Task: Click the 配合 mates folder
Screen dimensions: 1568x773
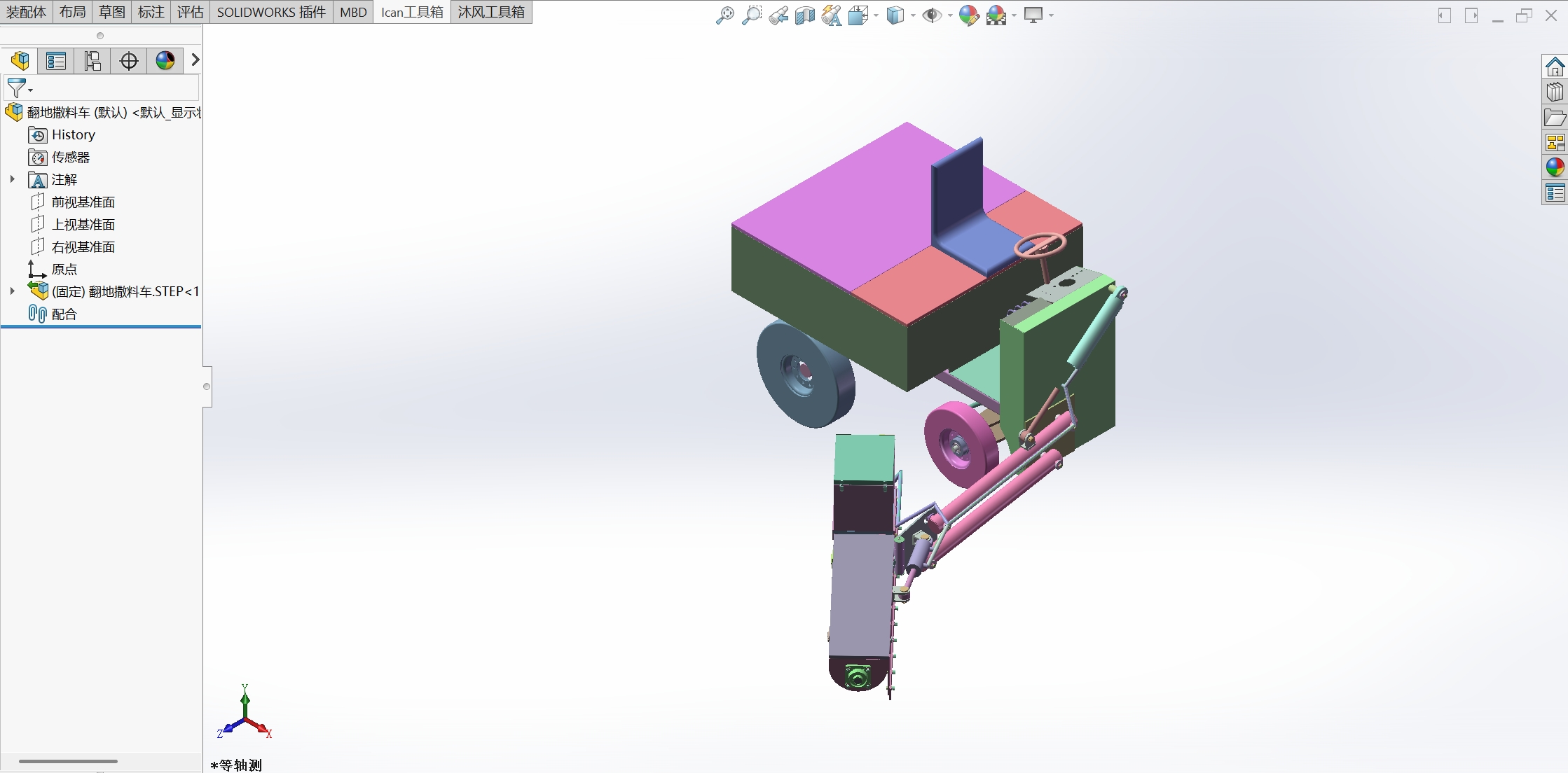Action: coord(63,314)
